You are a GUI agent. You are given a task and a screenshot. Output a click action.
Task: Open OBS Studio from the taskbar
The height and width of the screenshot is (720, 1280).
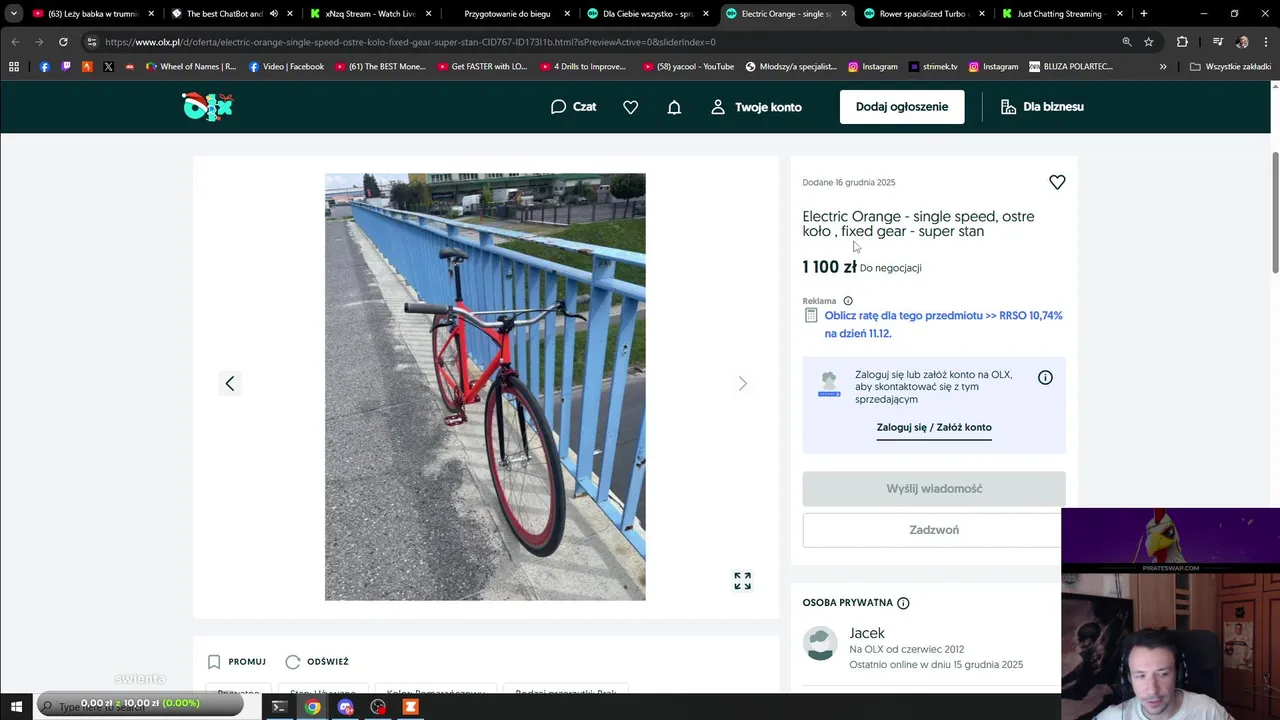click(378, 707)
